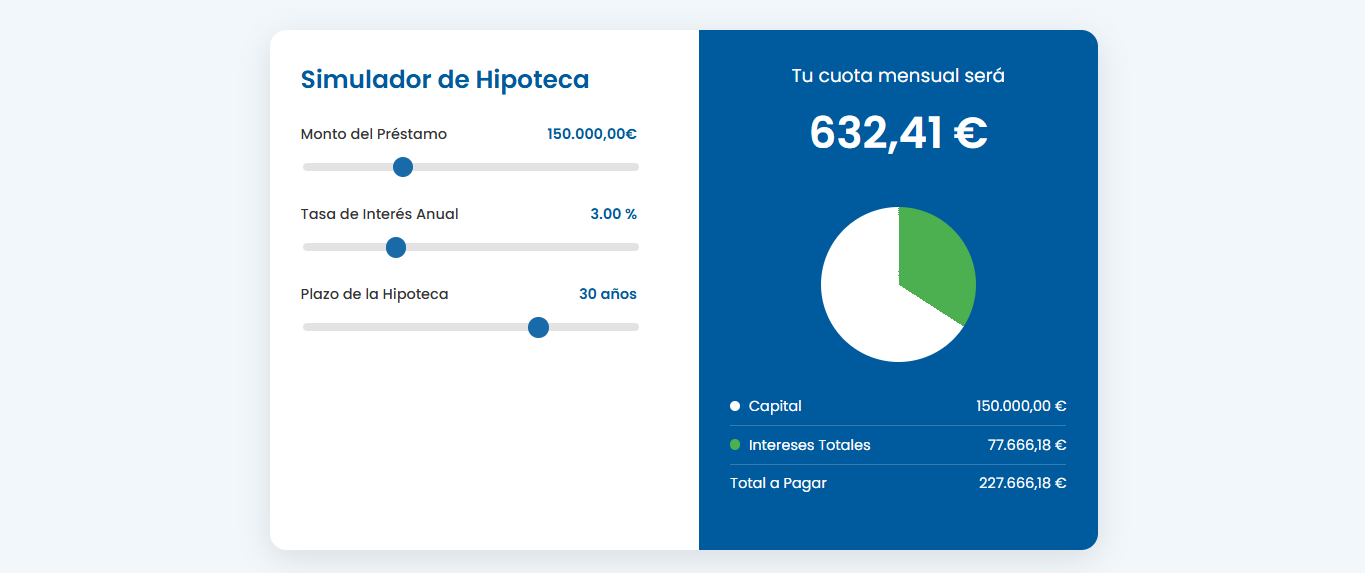Click the Monto del Préstamo slider handle
The image size is (1365, 573).
[x=403, y=167]
